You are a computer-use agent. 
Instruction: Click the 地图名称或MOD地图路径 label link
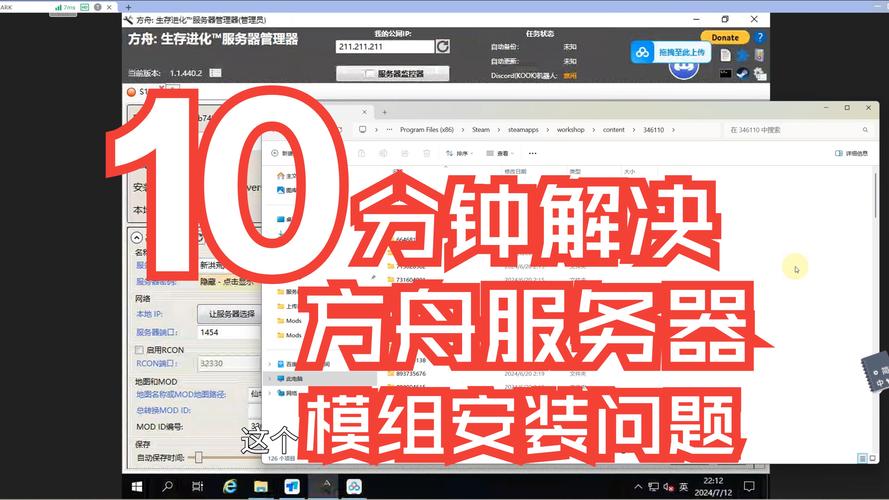(x=181, y=394)
